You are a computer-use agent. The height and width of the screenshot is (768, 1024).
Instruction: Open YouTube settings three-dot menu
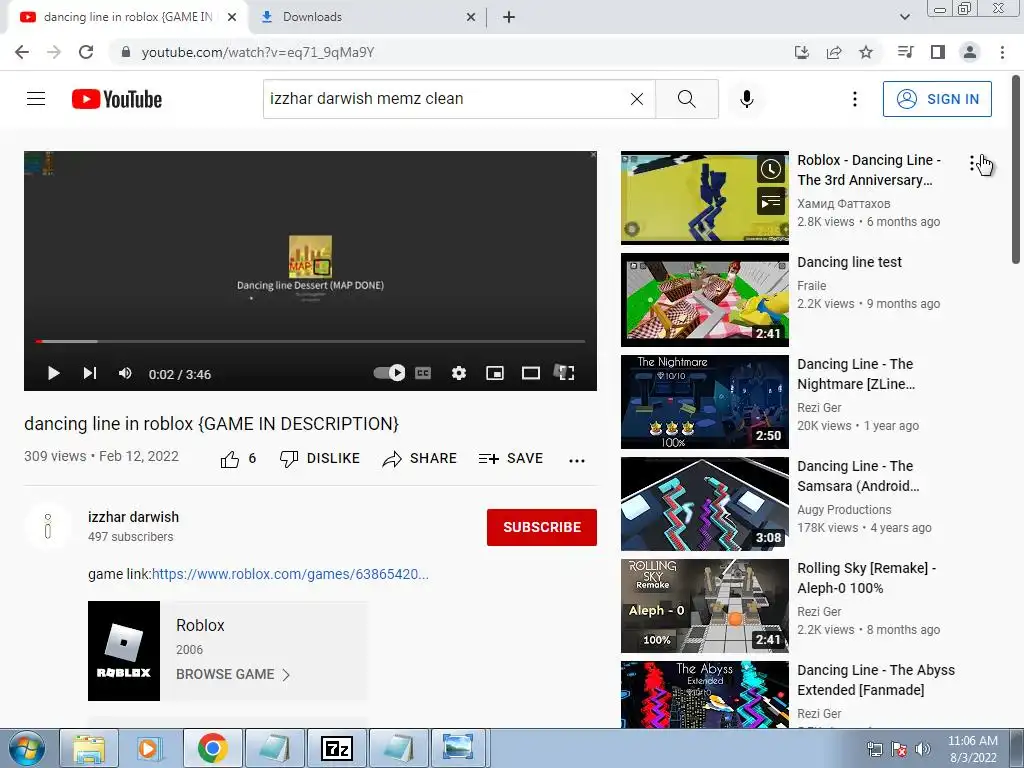click(x=854, y=99)
